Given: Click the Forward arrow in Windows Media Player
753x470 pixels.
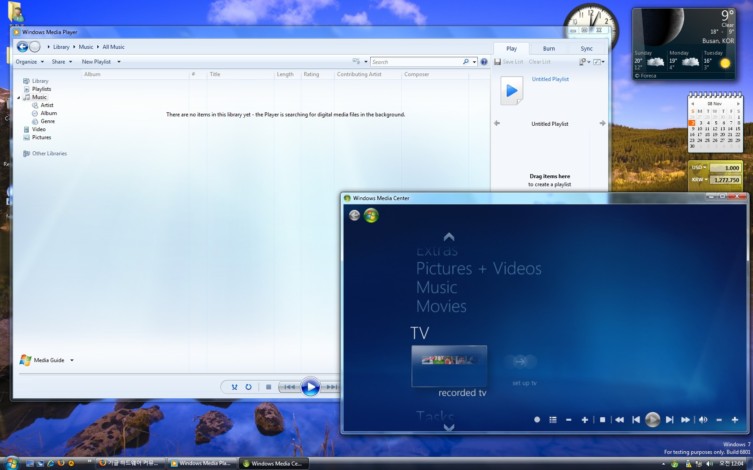Looking at the screenshot, I should tap(35, 47).
